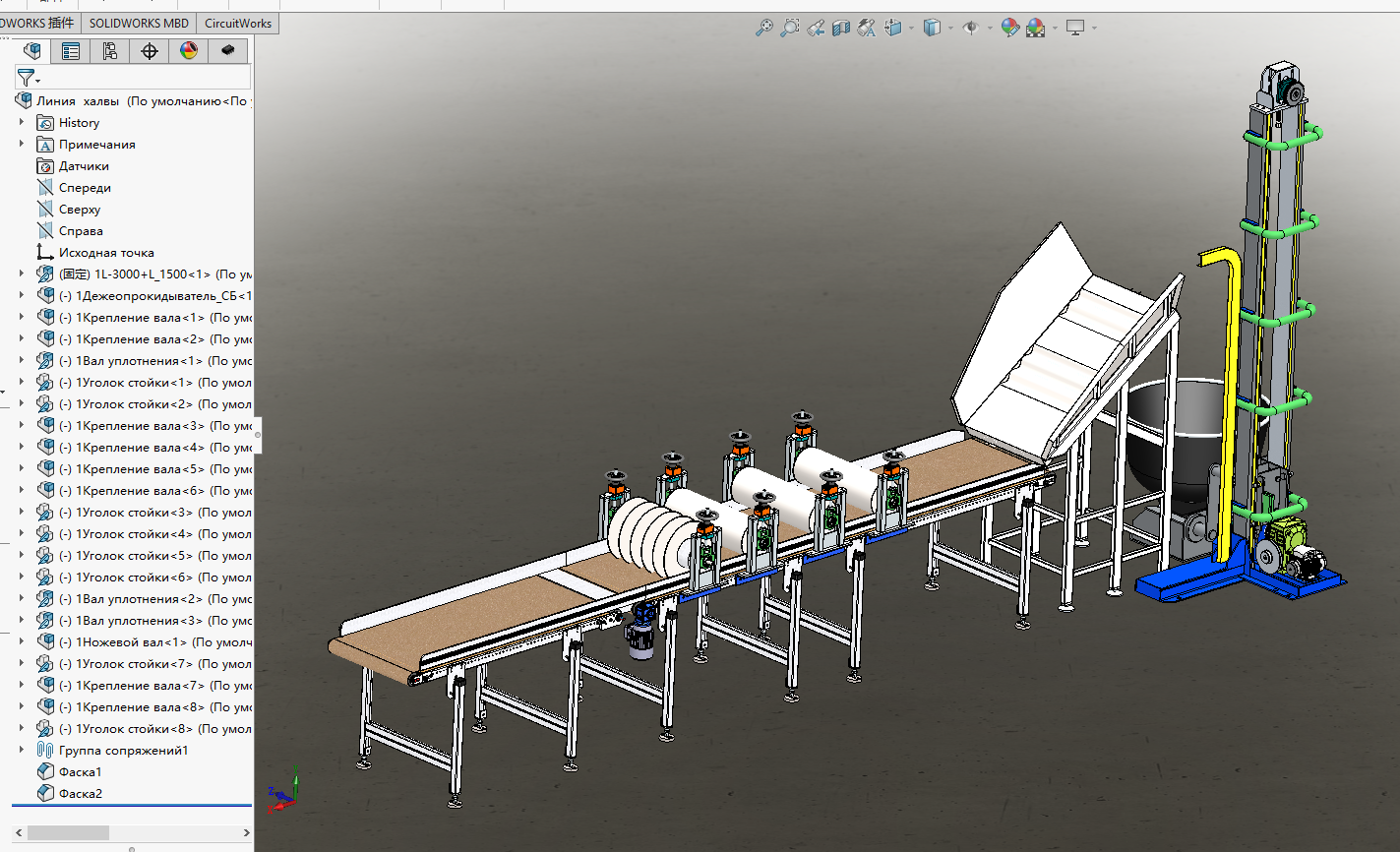Click the scroll right arrow of the tree
Viewport: 1400px width, 852px height.
pyautogui.click(x=246, y=833)
